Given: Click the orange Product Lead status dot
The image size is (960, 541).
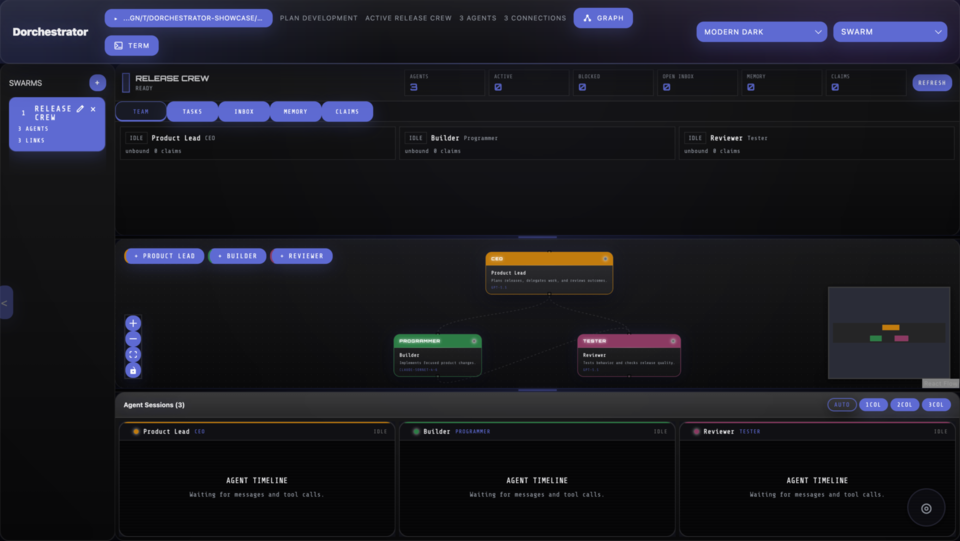Looking at the screenshot, I should 136,431.
